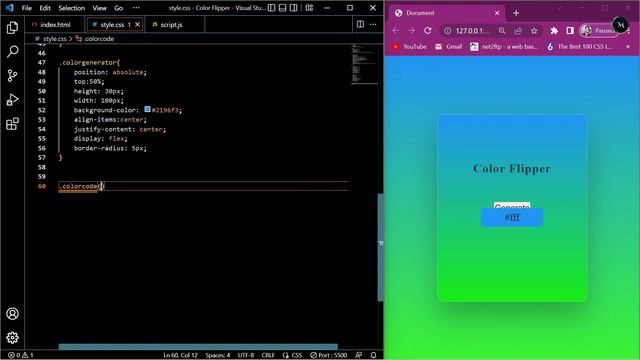This screenshot has height=360, width=640.
Task: Go forward in the browser
Action: coord(411,31)
